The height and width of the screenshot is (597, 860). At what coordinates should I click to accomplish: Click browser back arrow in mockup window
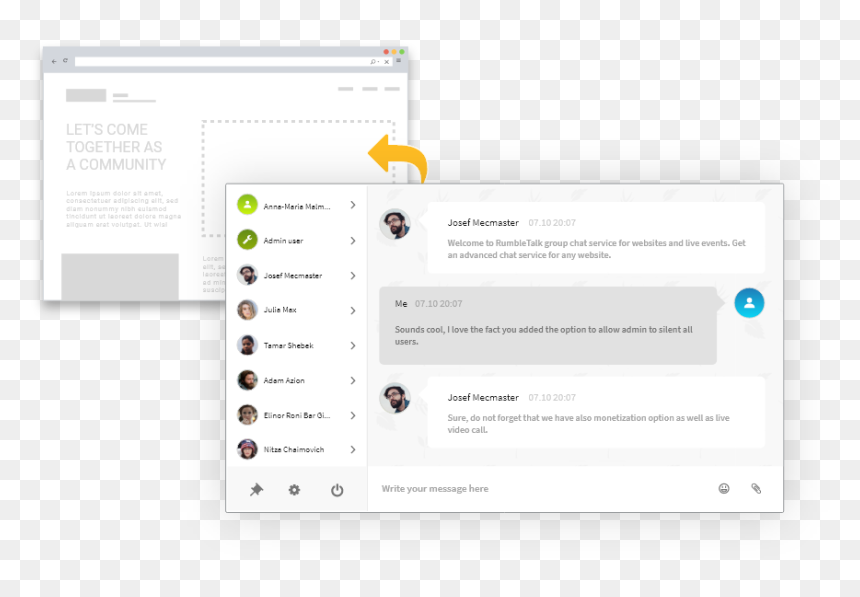(x=54, y=61)
